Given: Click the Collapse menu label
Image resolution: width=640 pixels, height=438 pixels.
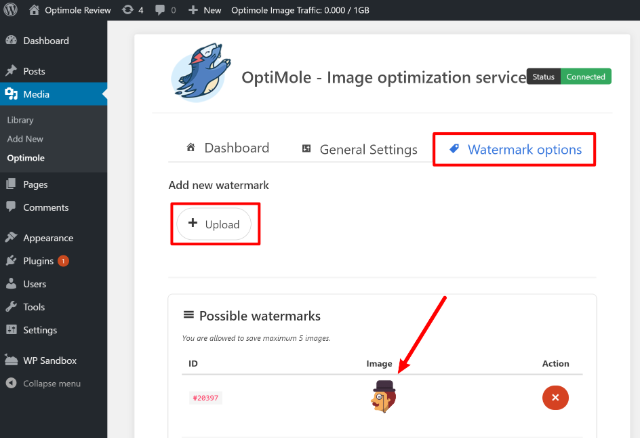Looking at the screenshot, I should coord(52,384).
